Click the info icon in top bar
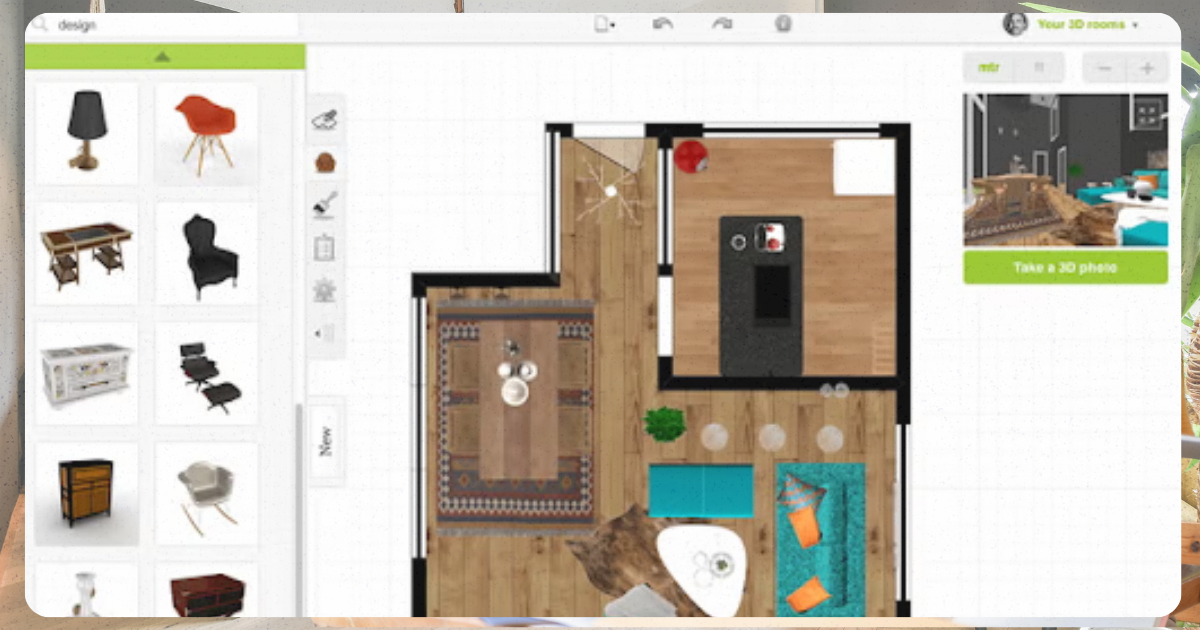 (784, 24)
